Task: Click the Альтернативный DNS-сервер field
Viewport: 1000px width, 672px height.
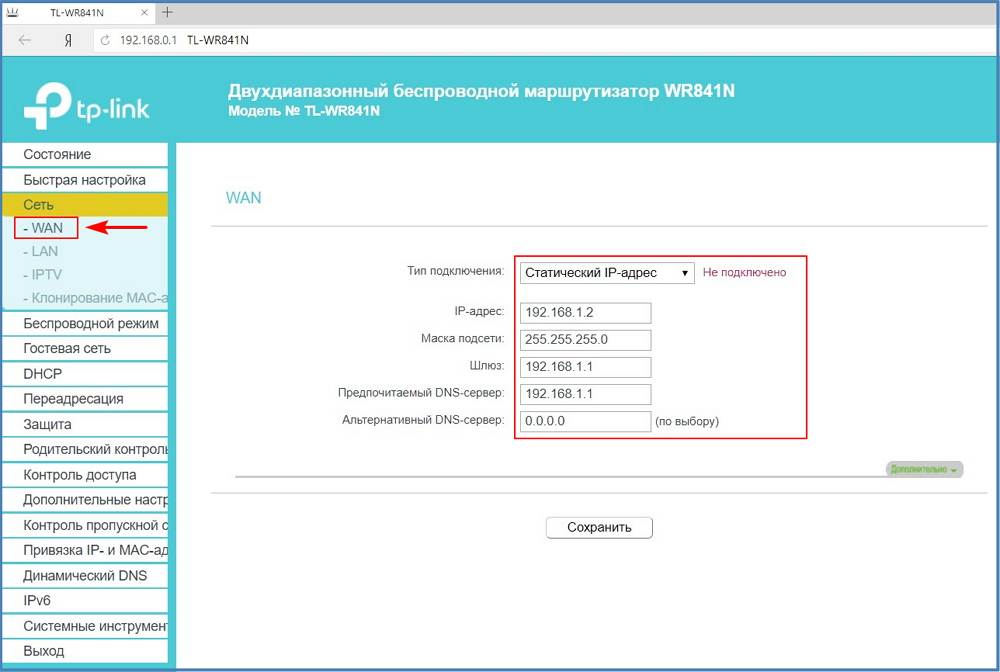Action: (585, 421)
